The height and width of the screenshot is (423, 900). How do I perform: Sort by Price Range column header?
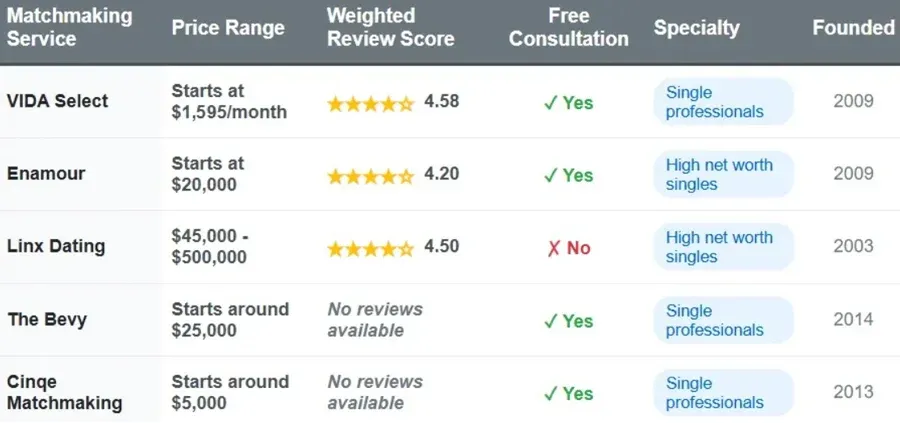click(229, 28)
